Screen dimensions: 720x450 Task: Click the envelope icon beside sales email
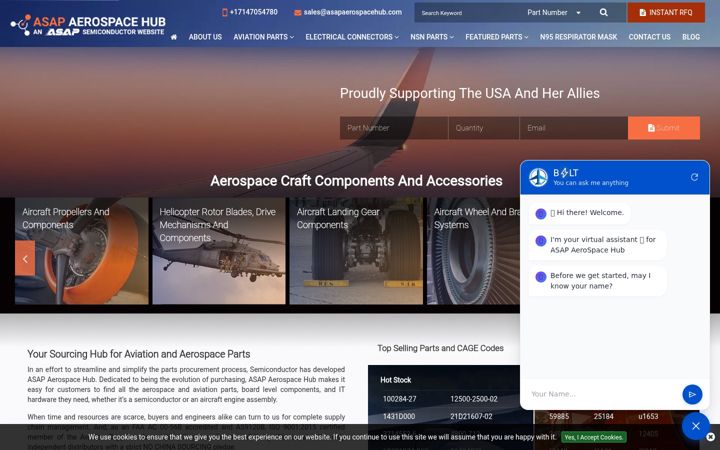(298, 12)
